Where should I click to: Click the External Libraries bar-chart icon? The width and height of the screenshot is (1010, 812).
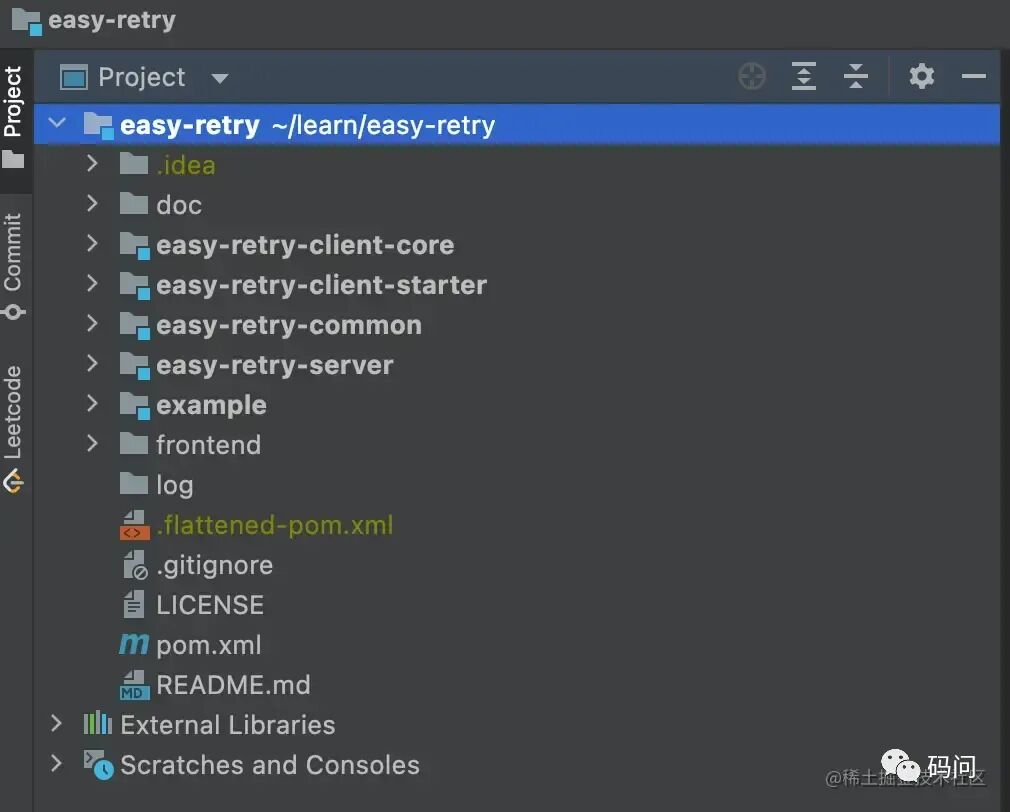coord(97,723)
